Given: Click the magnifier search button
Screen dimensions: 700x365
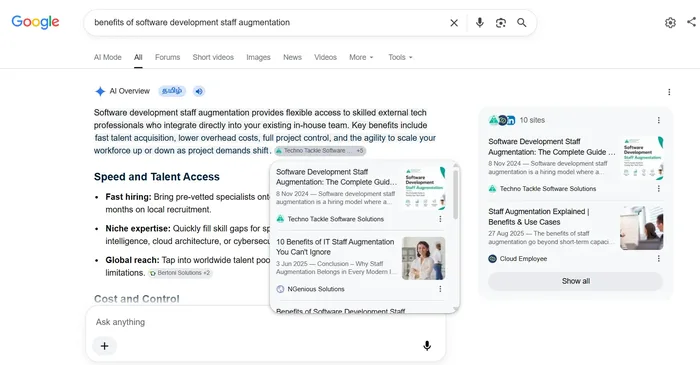Looking at the screenshot, I should coord(521,22).
